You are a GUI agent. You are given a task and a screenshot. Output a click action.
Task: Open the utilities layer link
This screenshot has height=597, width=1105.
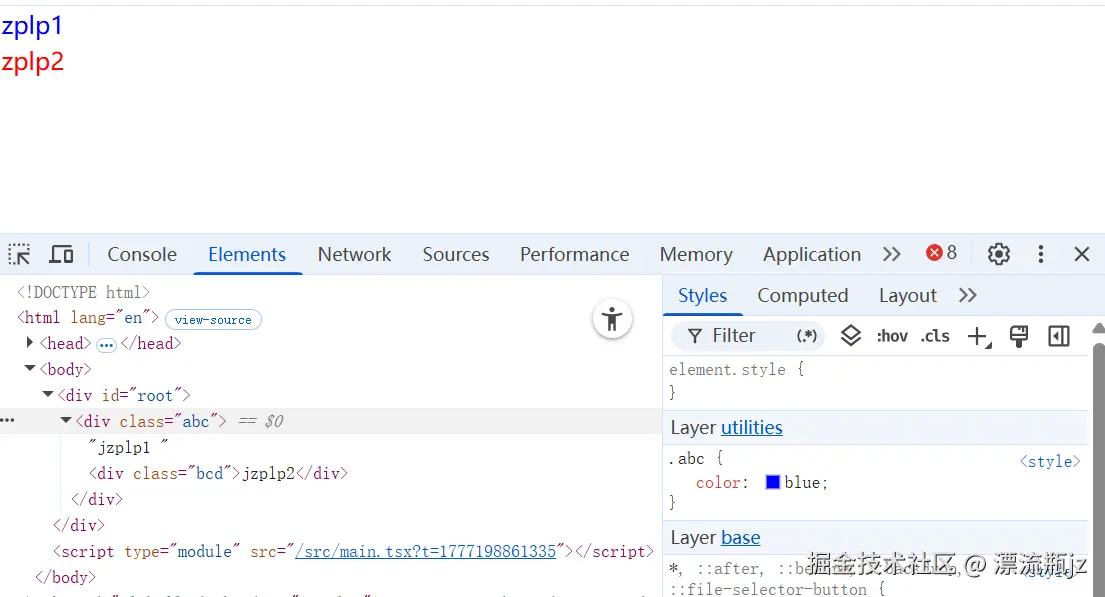pos(751,428)
